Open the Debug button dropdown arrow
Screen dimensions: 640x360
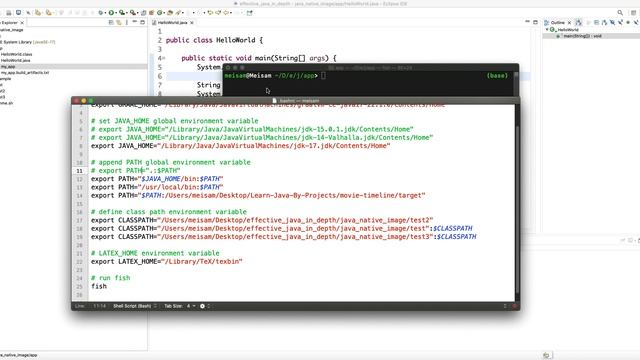[x=105, y=13]
